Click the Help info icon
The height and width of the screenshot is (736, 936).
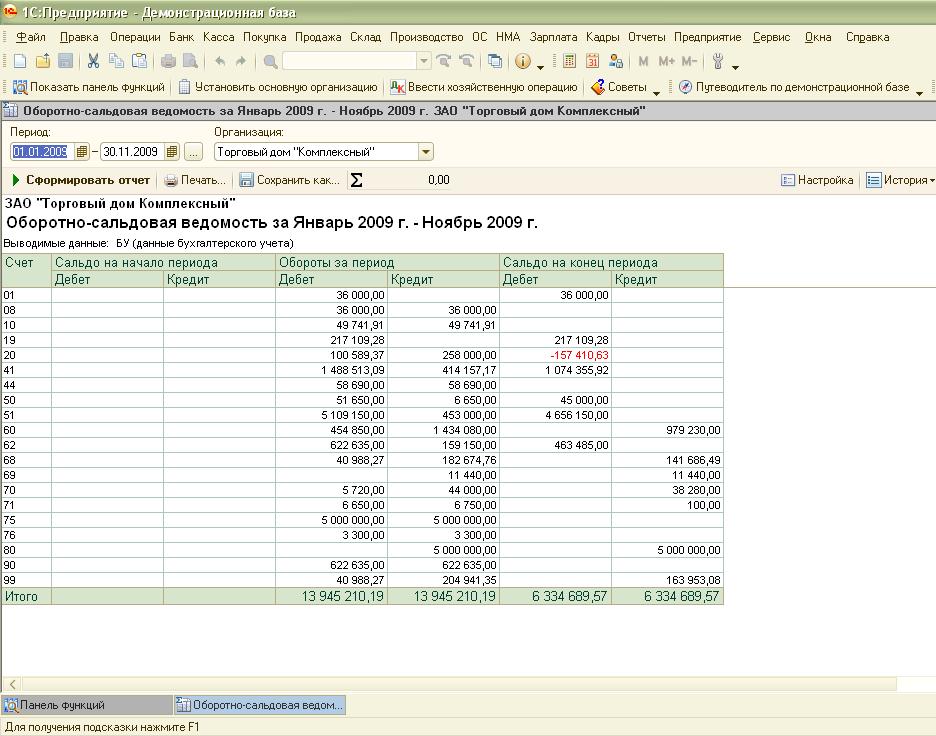(523, 61)
